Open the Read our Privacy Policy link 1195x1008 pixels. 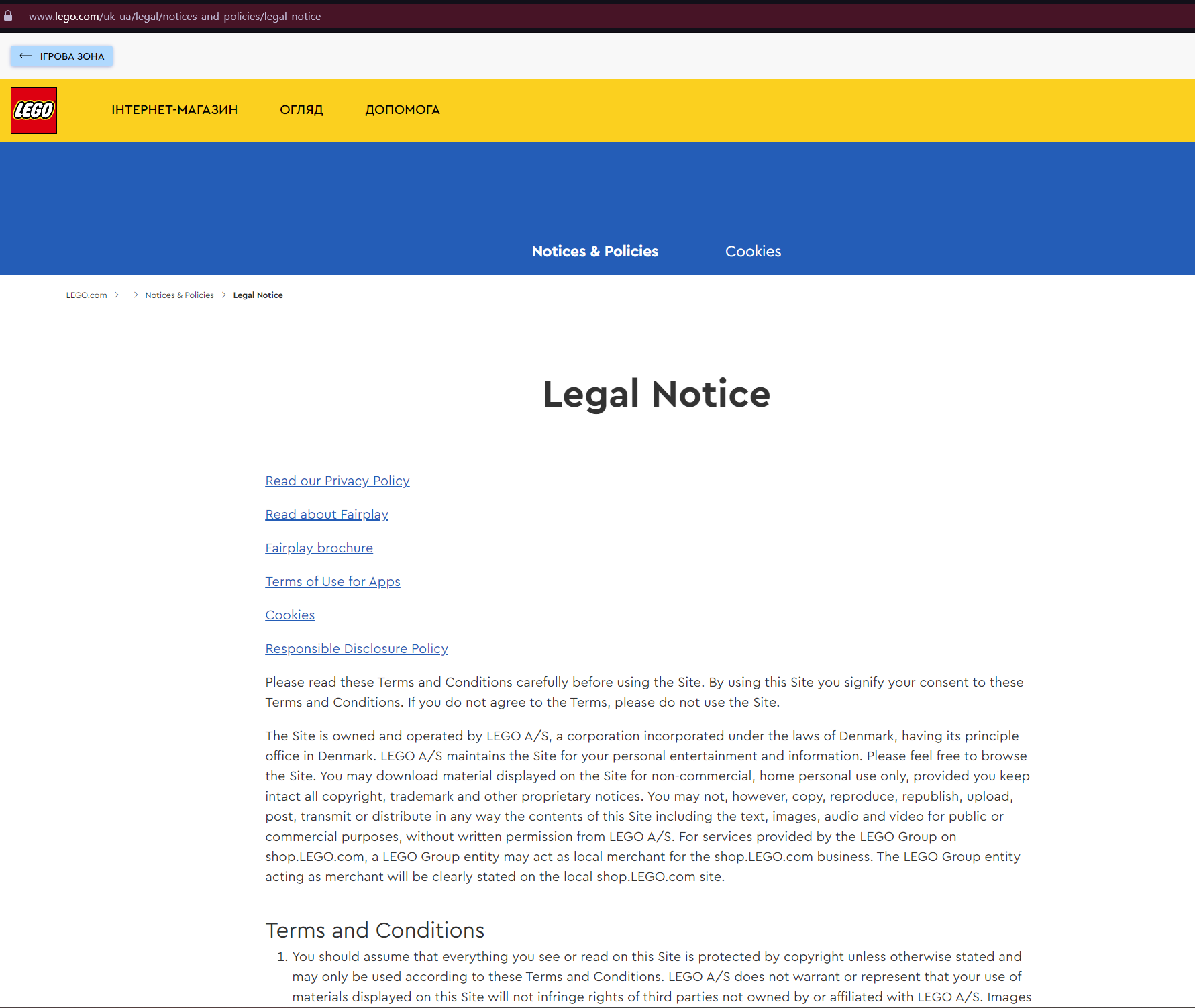pyautogui.click(x=337, y=481)
